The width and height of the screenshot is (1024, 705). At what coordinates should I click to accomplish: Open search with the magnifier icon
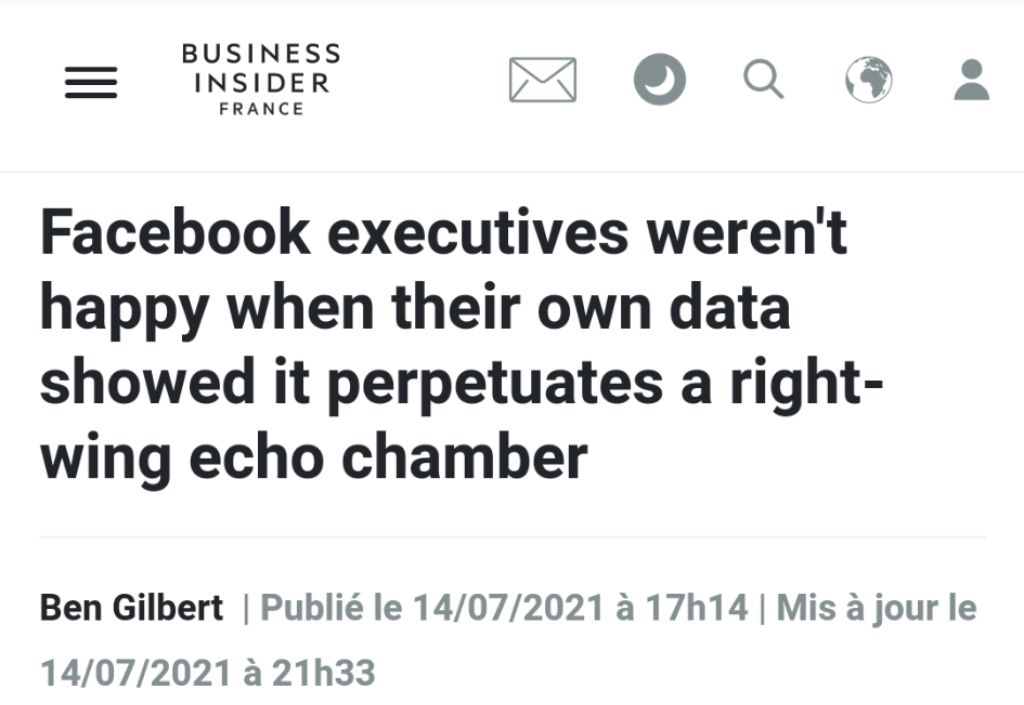point(763,79)
